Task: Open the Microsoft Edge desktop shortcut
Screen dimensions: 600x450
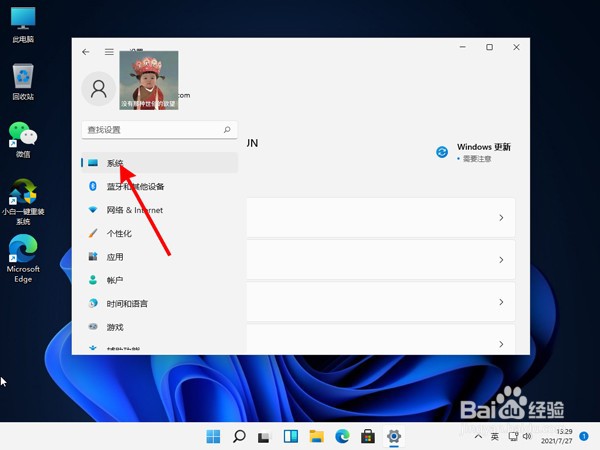Action: (23, 259)
